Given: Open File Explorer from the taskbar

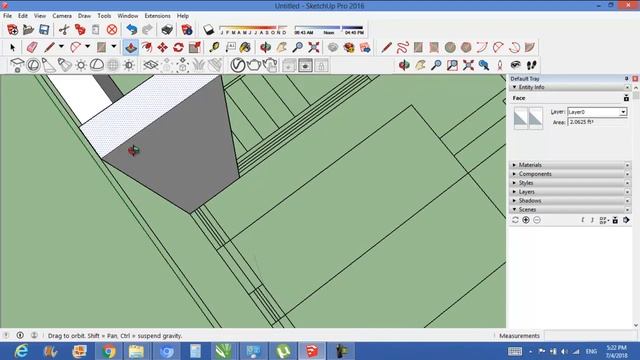Looking at the screenshot, I should 136,351.
